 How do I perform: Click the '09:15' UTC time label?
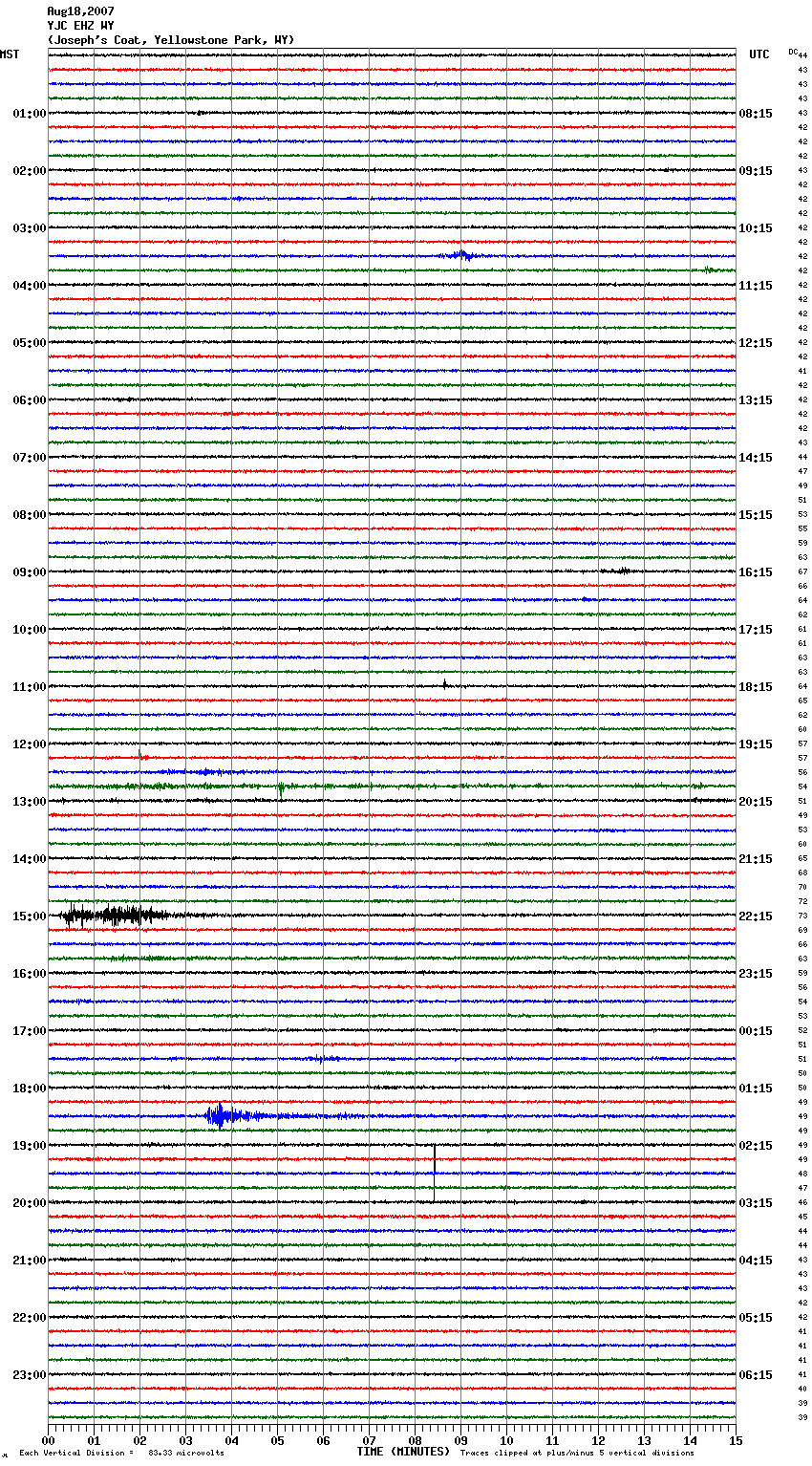pyautogui.click(x=756, y=171)
